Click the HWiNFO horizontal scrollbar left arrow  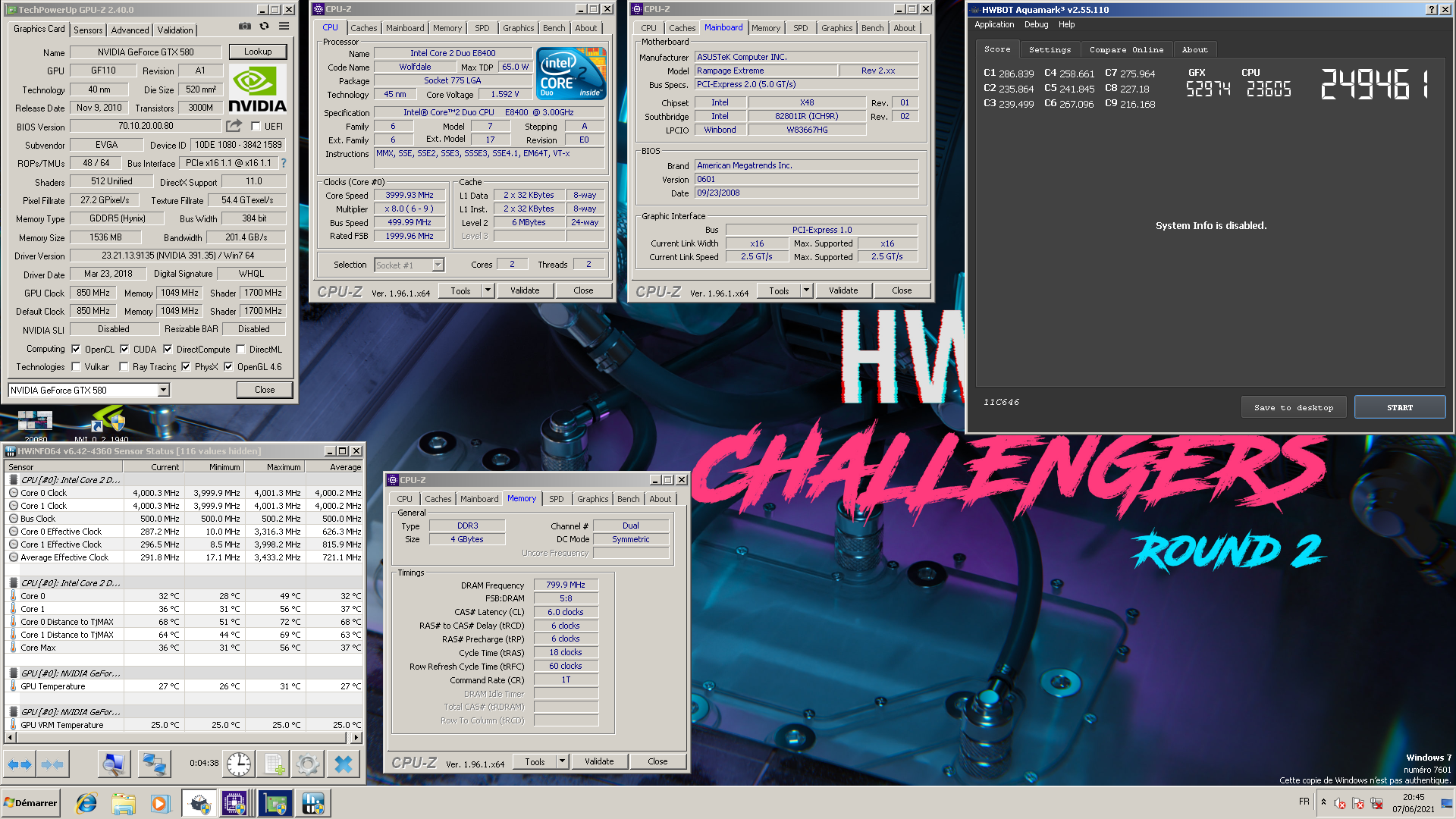pyautogui.click(x=10, y=737)
